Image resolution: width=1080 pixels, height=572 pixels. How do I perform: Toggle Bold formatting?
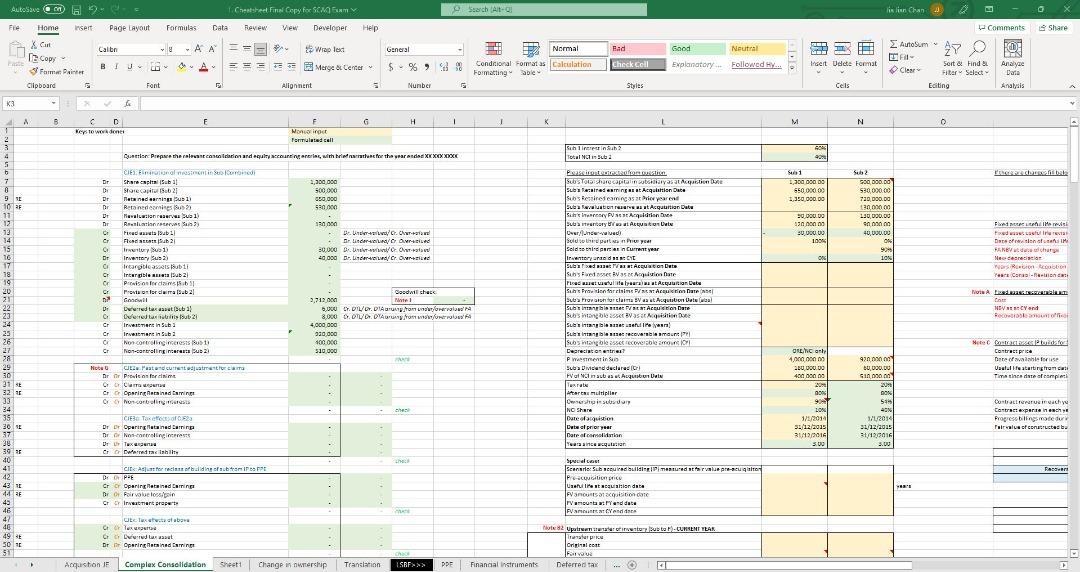click(103, 67)
